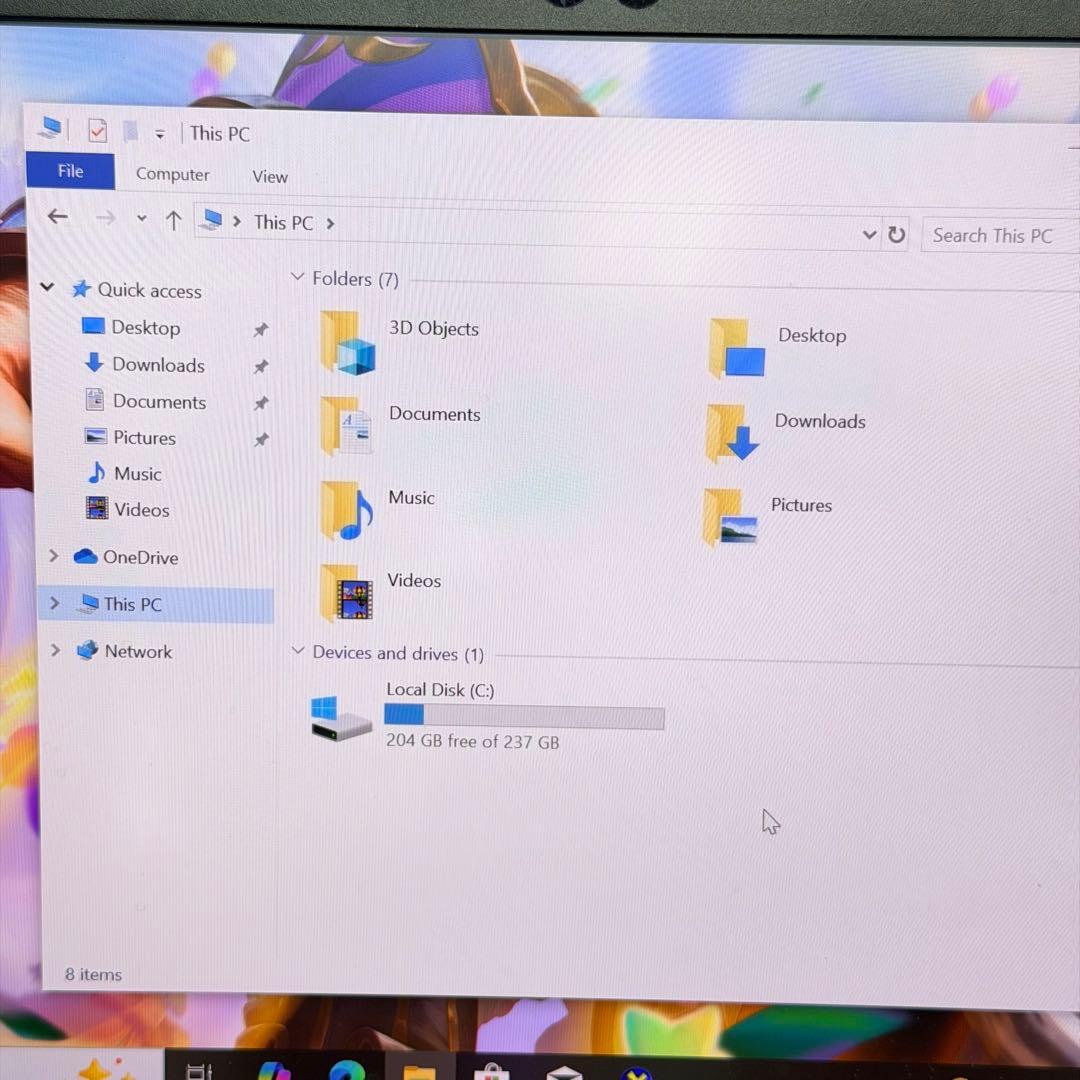Image resolution: width=1080 pixels, height=1080 pixels.
Task: Collapse the Folders (7) section
Action: click(297, 278)
